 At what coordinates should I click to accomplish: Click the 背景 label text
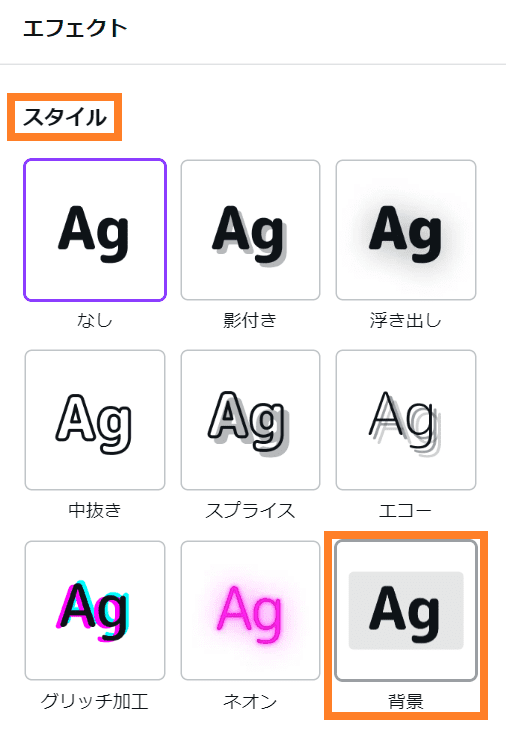tap(406, 701)
